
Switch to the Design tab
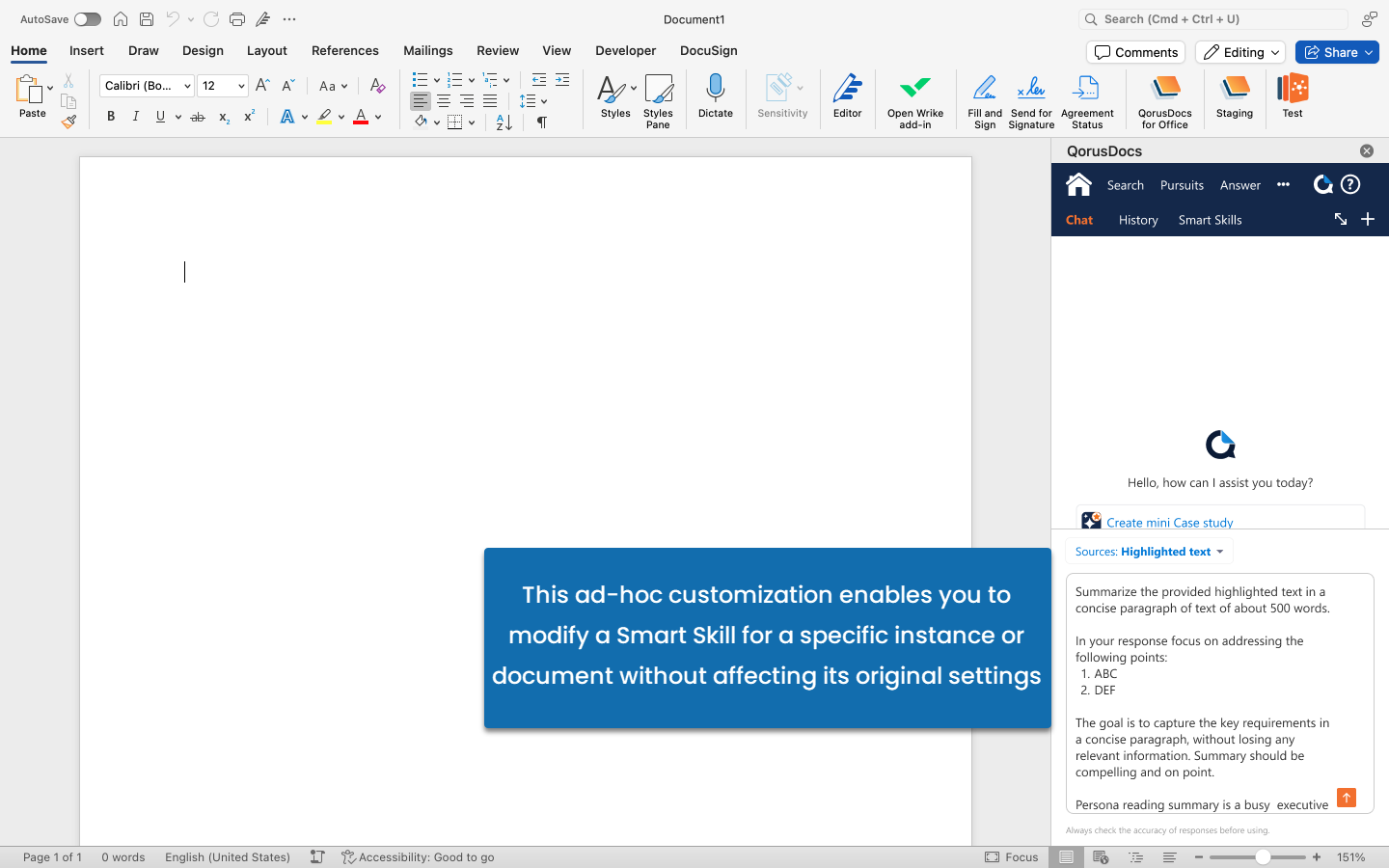203,50
